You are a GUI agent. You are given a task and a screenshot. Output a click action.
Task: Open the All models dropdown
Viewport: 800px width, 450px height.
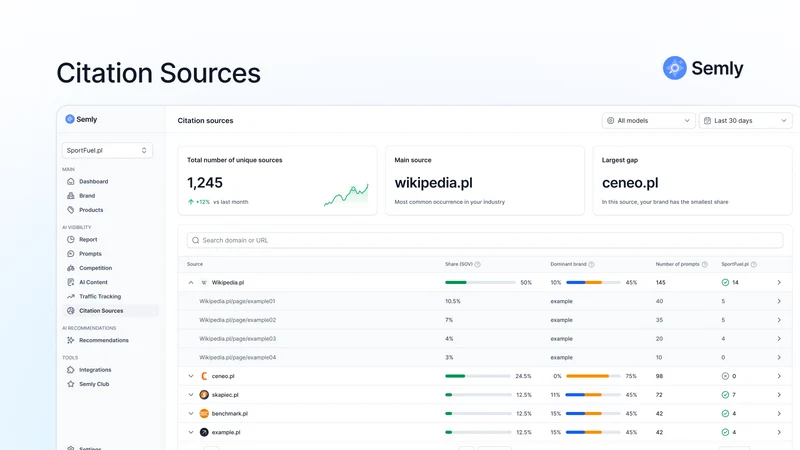[x=648, y=121]
